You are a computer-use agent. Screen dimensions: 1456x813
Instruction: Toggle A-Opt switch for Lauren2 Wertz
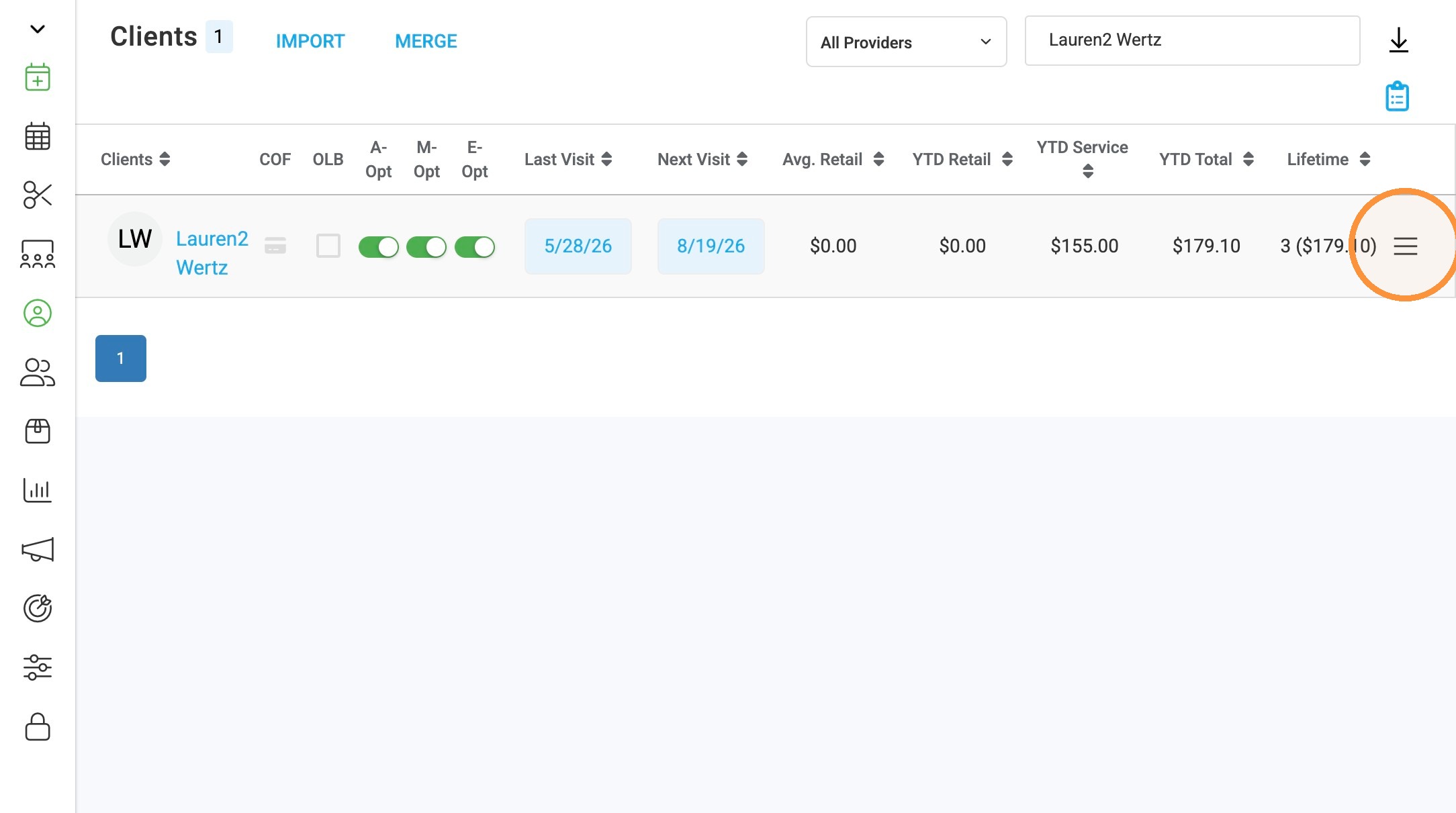pos(379,247)
